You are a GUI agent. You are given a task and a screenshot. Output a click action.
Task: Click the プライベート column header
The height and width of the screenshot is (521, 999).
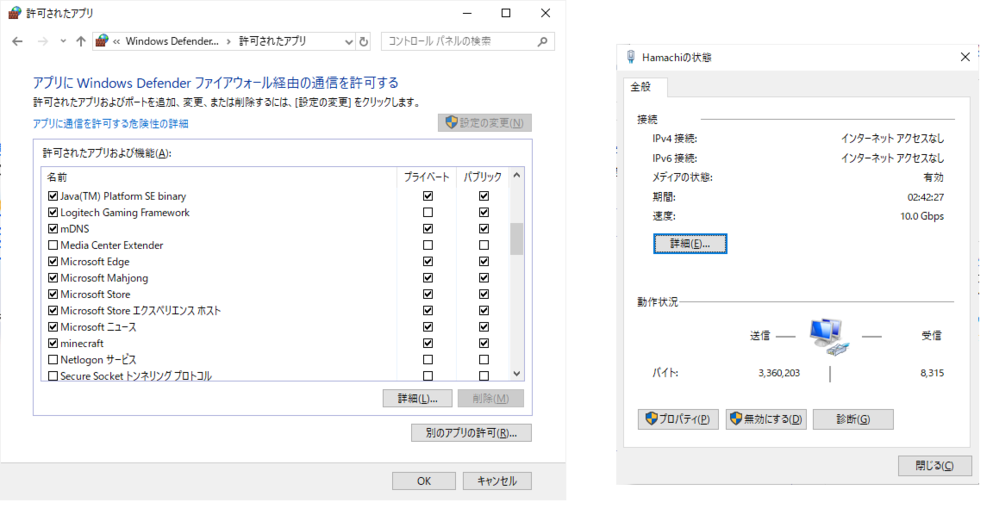(x=426, y=177)
